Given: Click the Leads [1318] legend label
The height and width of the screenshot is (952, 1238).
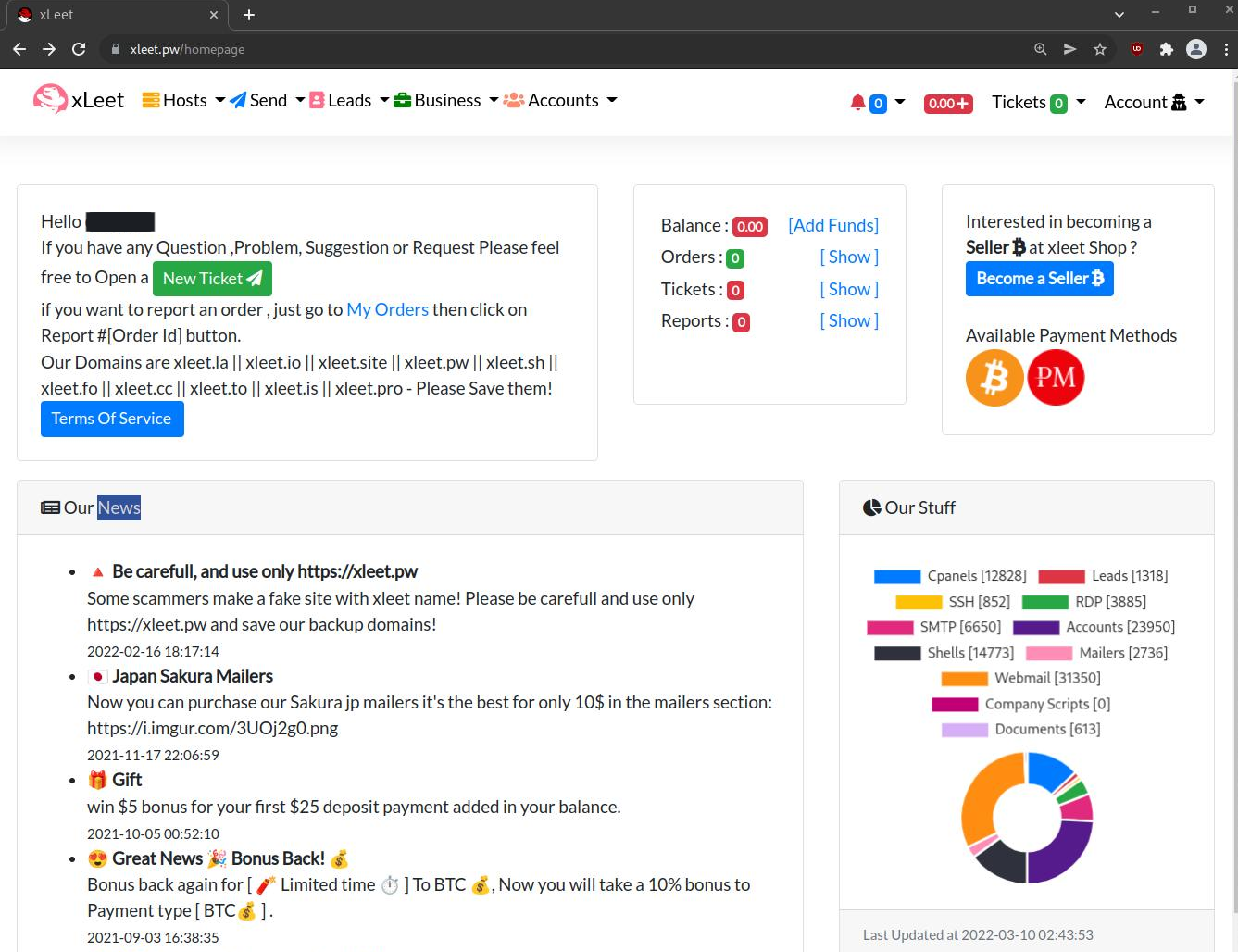Looking at the screenshot, I should click(1130, 576).
